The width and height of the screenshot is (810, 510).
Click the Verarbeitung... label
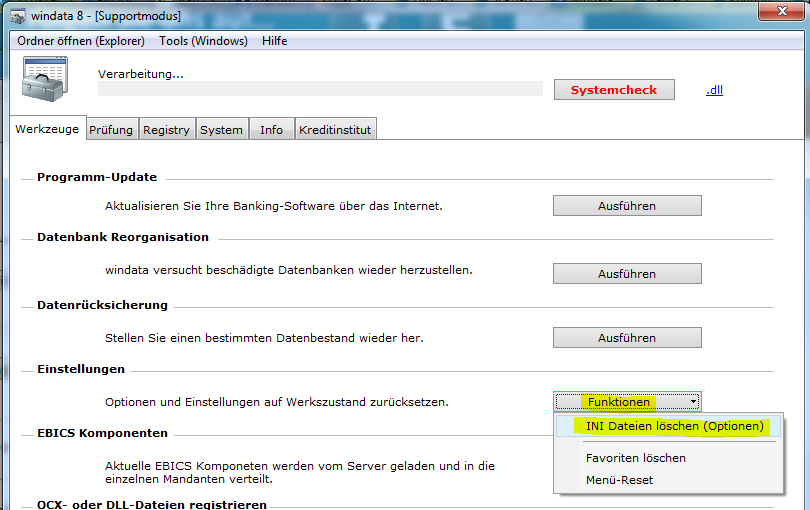141,74
